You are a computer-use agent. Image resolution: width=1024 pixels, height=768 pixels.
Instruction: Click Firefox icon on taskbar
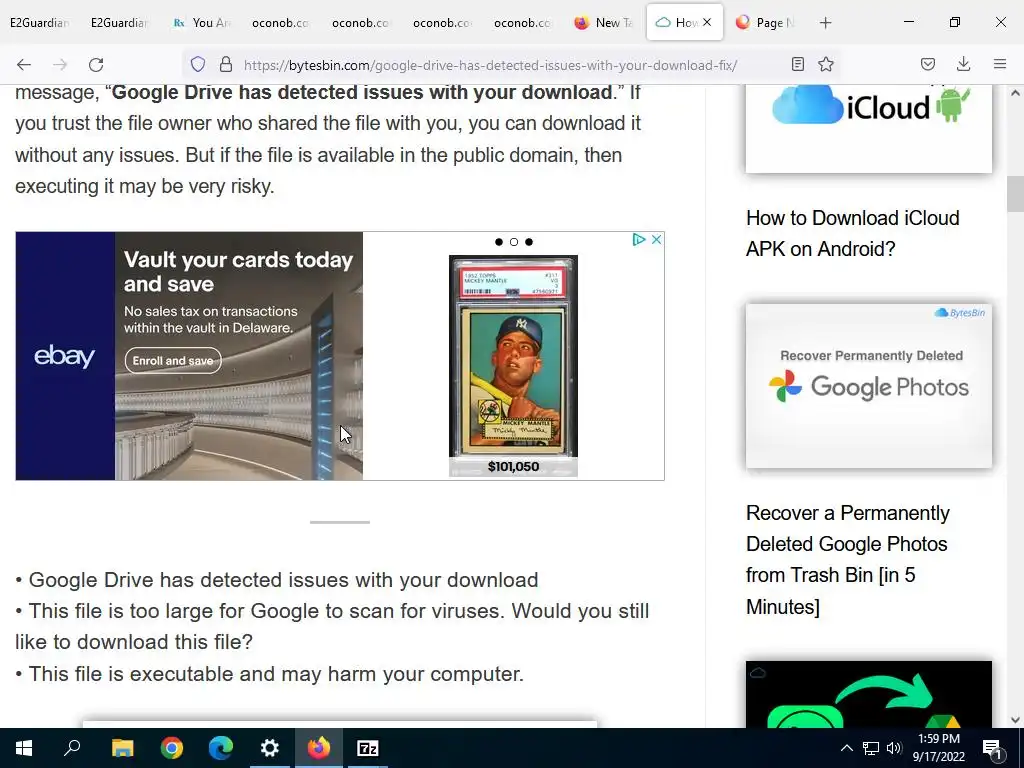[x=319, y=748]
